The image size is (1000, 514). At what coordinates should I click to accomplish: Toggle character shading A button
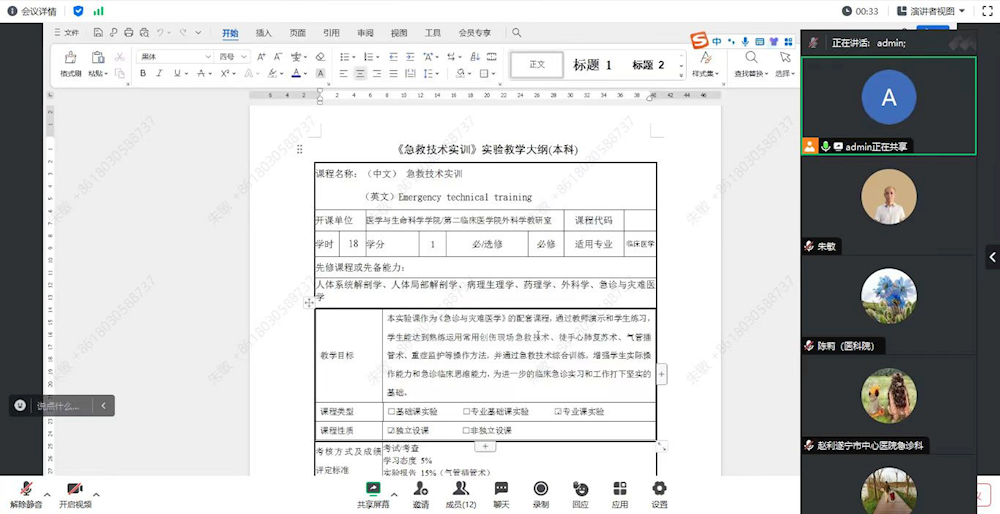320,73
